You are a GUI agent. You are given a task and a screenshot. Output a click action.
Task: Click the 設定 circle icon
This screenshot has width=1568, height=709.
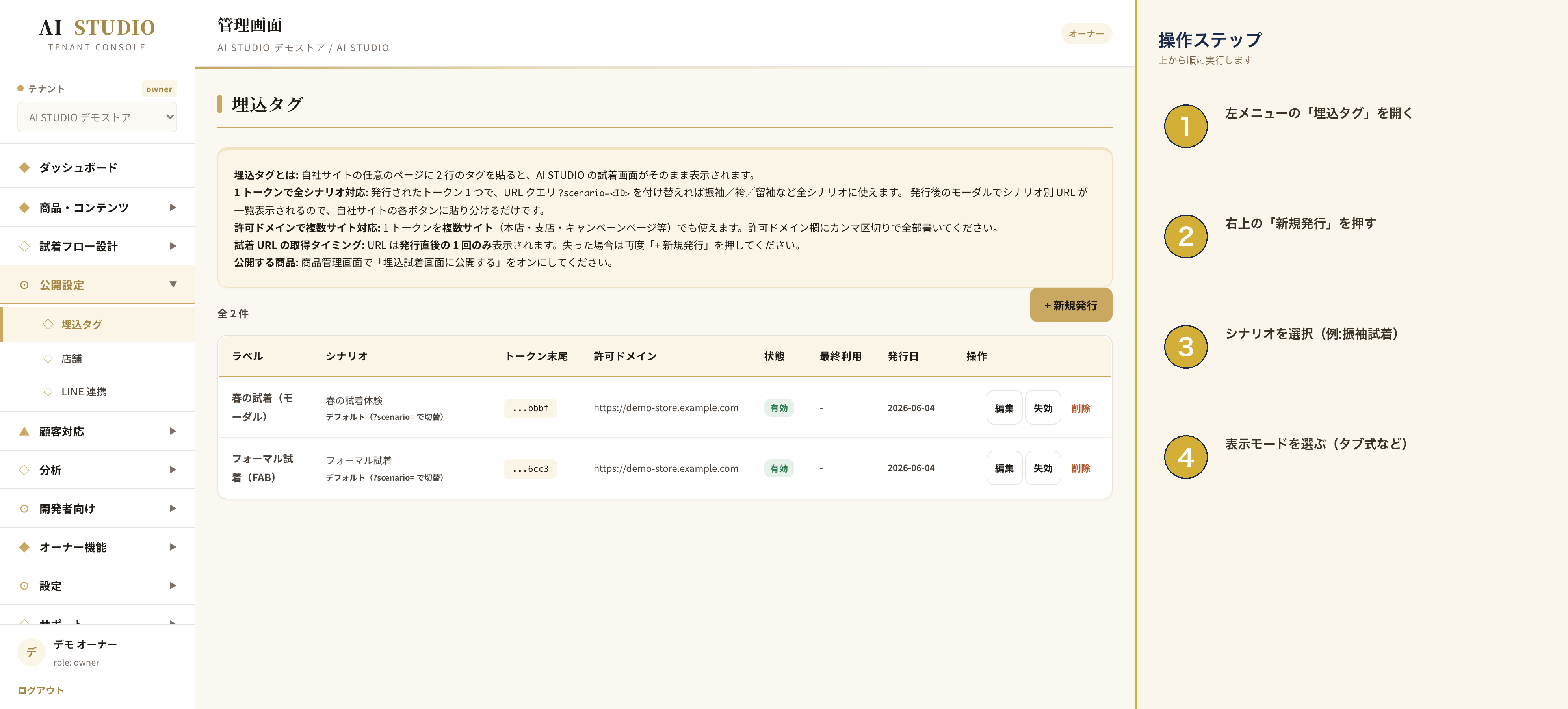pos(24,586)
